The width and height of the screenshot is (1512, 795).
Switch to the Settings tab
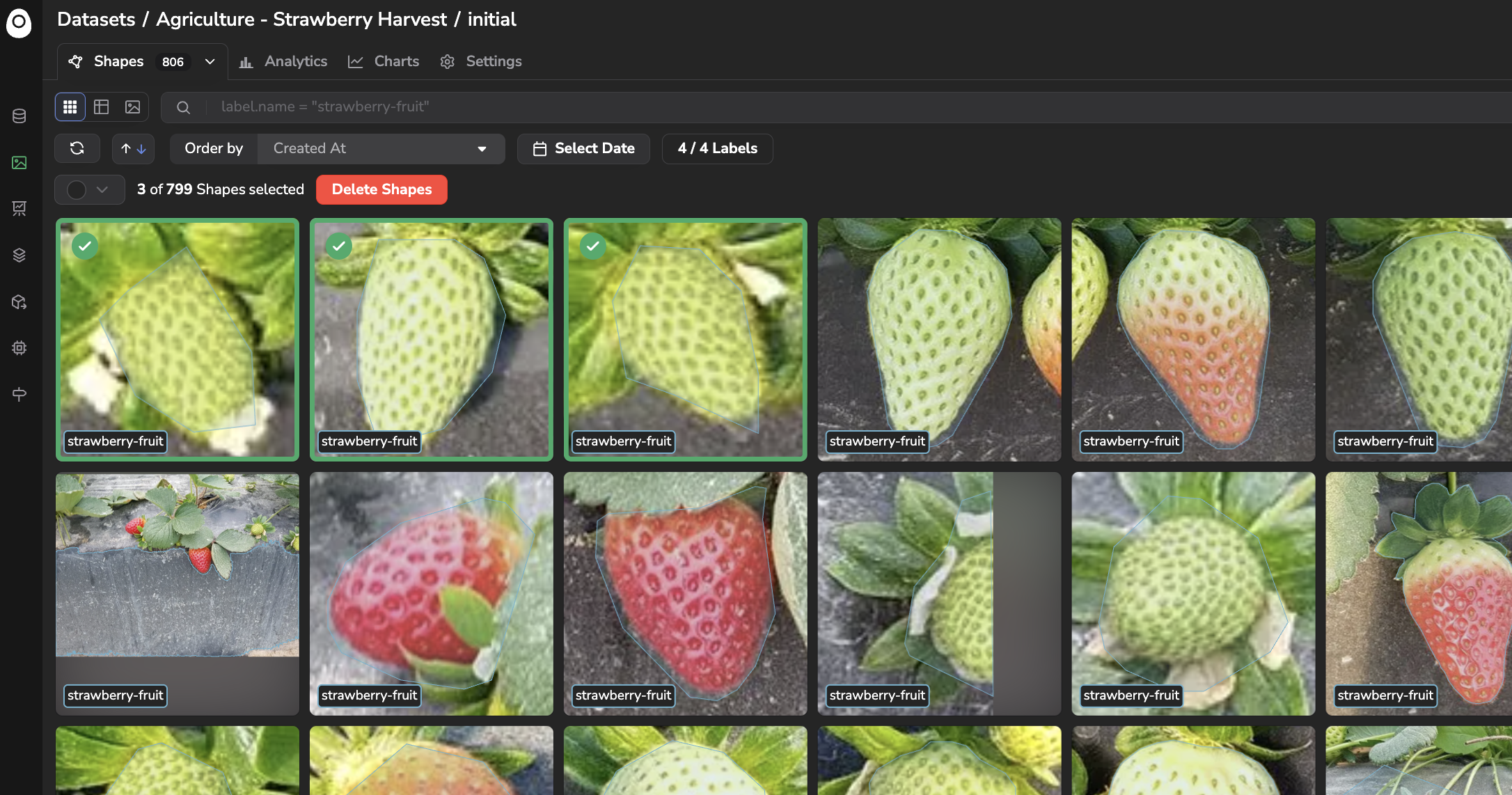click(x=481, y=61)
